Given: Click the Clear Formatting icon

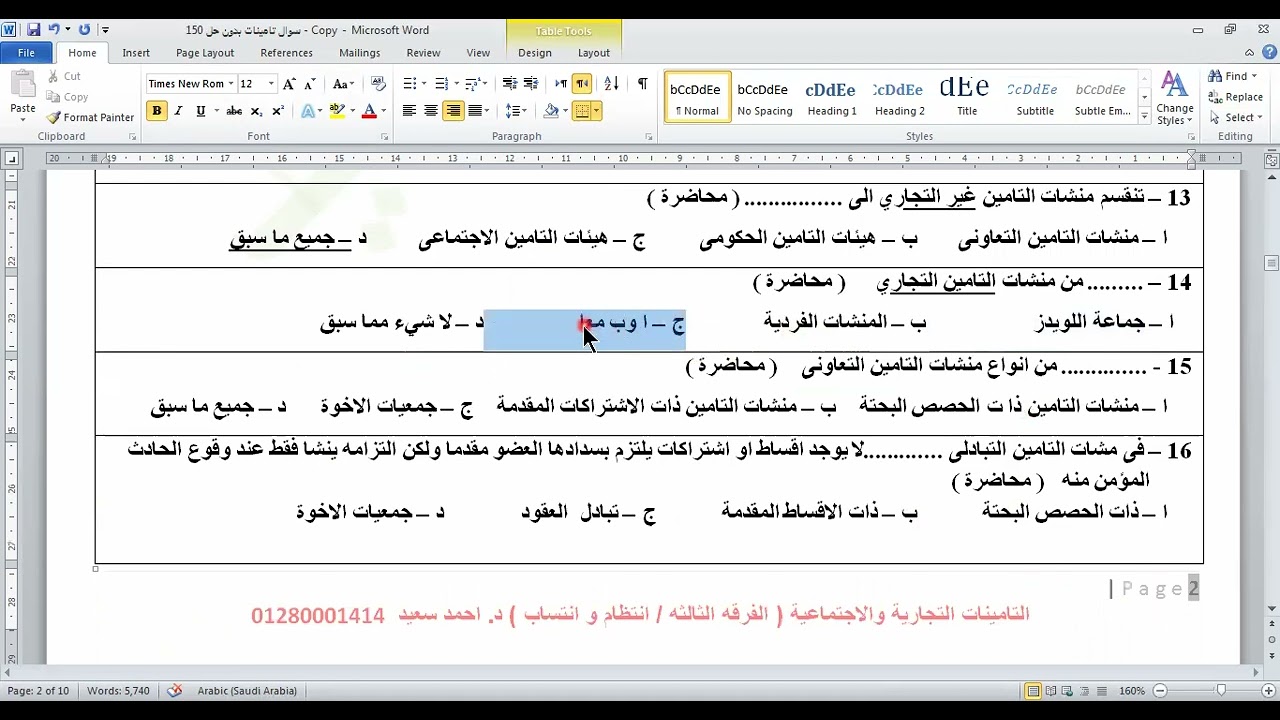Looking at the screenshot, I should (x=378, y=84).
